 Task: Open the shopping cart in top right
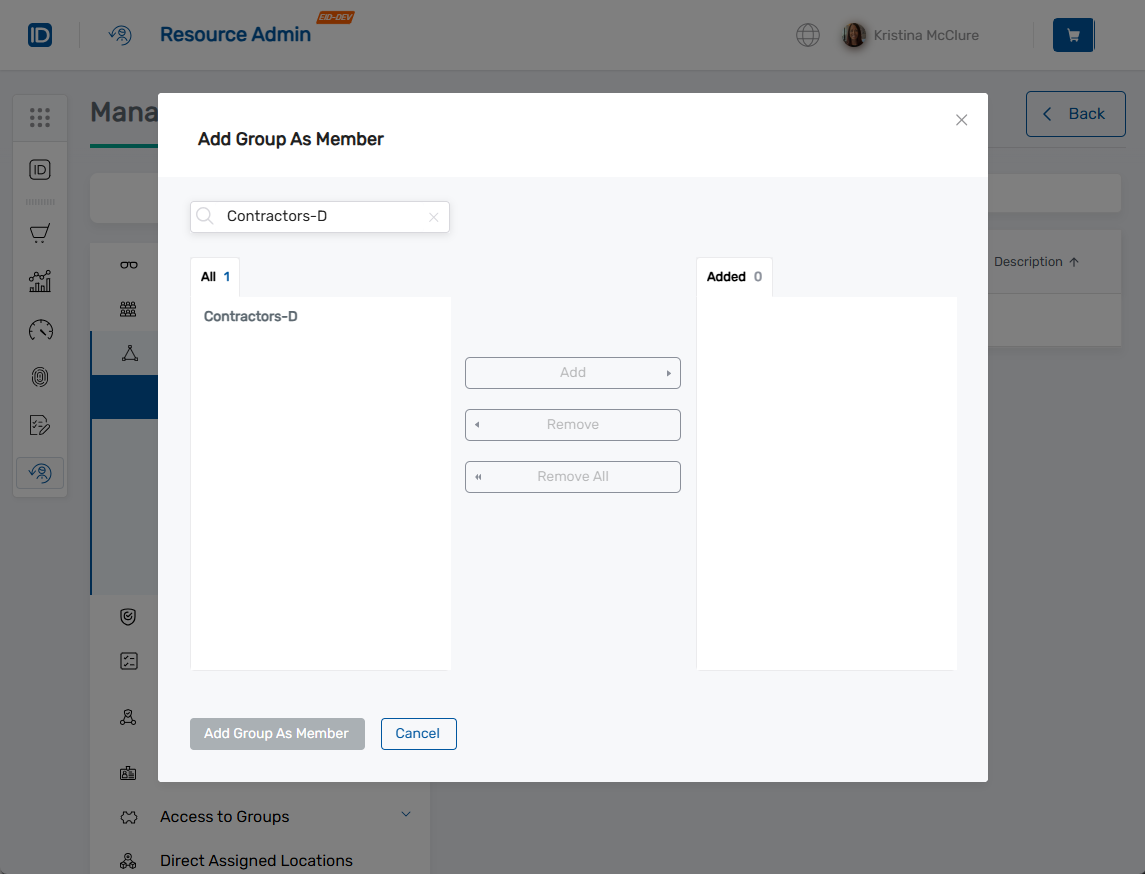click(1072, 34)
